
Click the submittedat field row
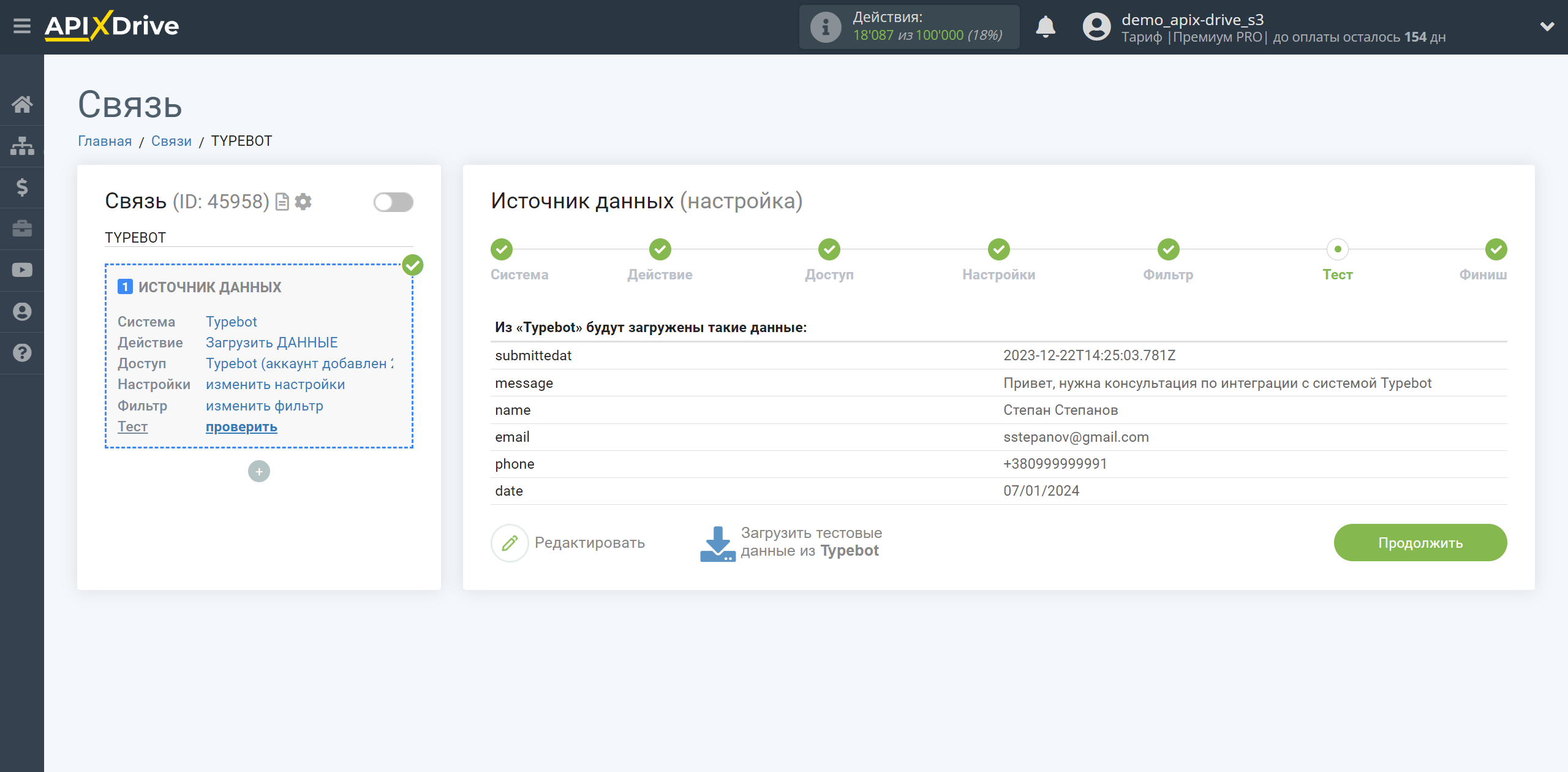click(998, 355)
